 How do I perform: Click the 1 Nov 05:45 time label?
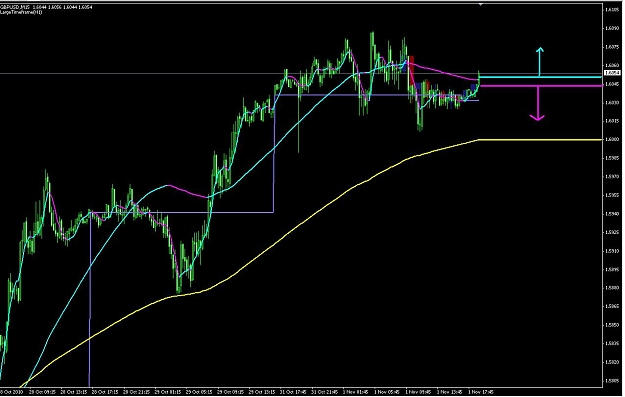pyautogui.click(x=388, y=392)
